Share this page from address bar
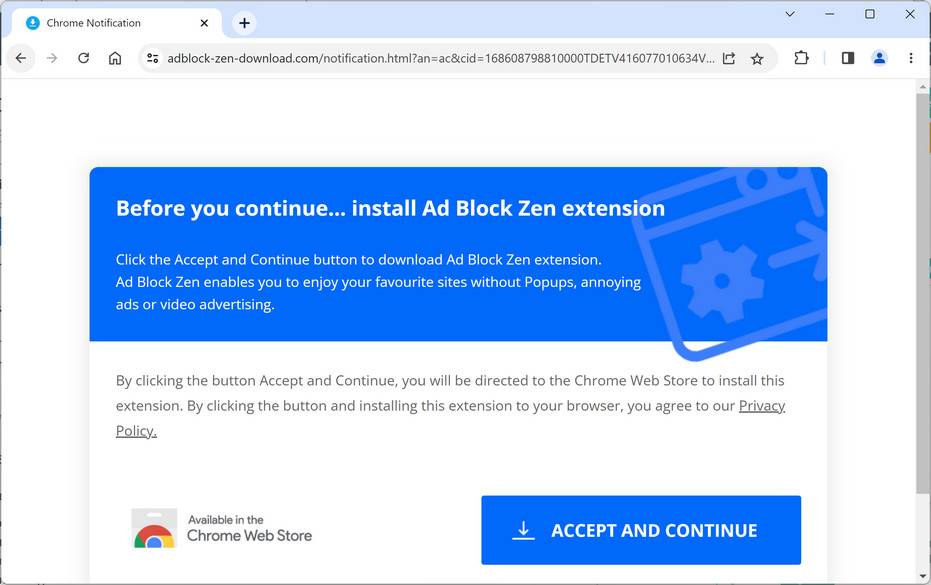This screenshot has width=931, height=585. (729, 58)
